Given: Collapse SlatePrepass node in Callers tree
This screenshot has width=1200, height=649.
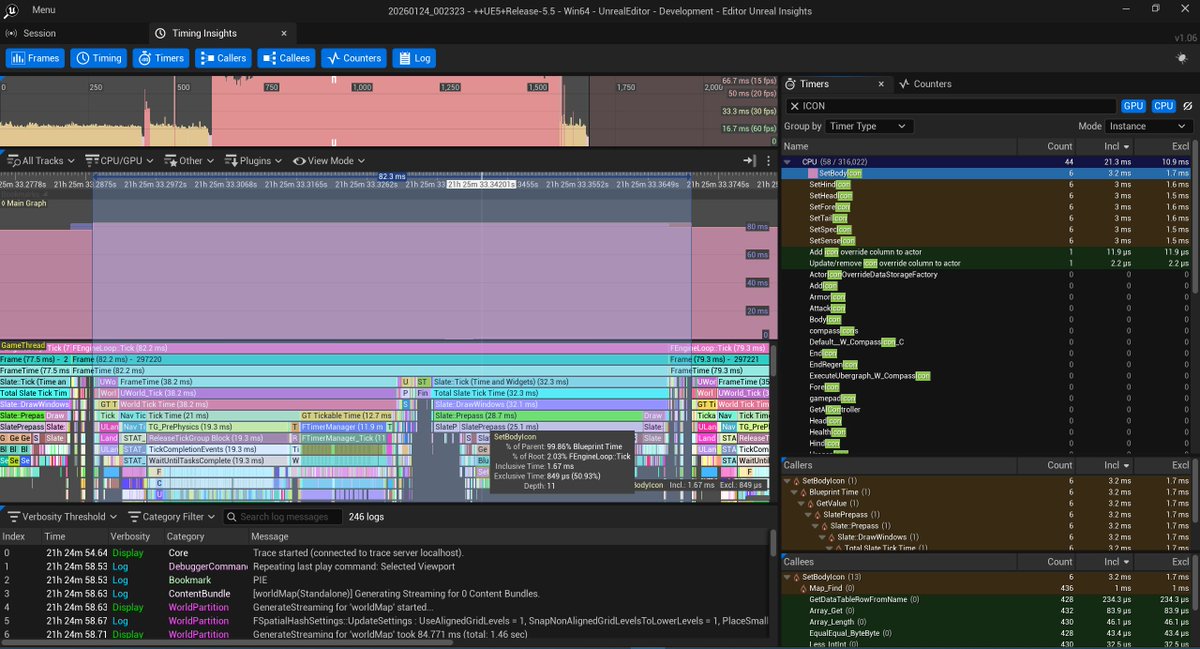Looking at the screenshot, I should [x=807, y=514].
